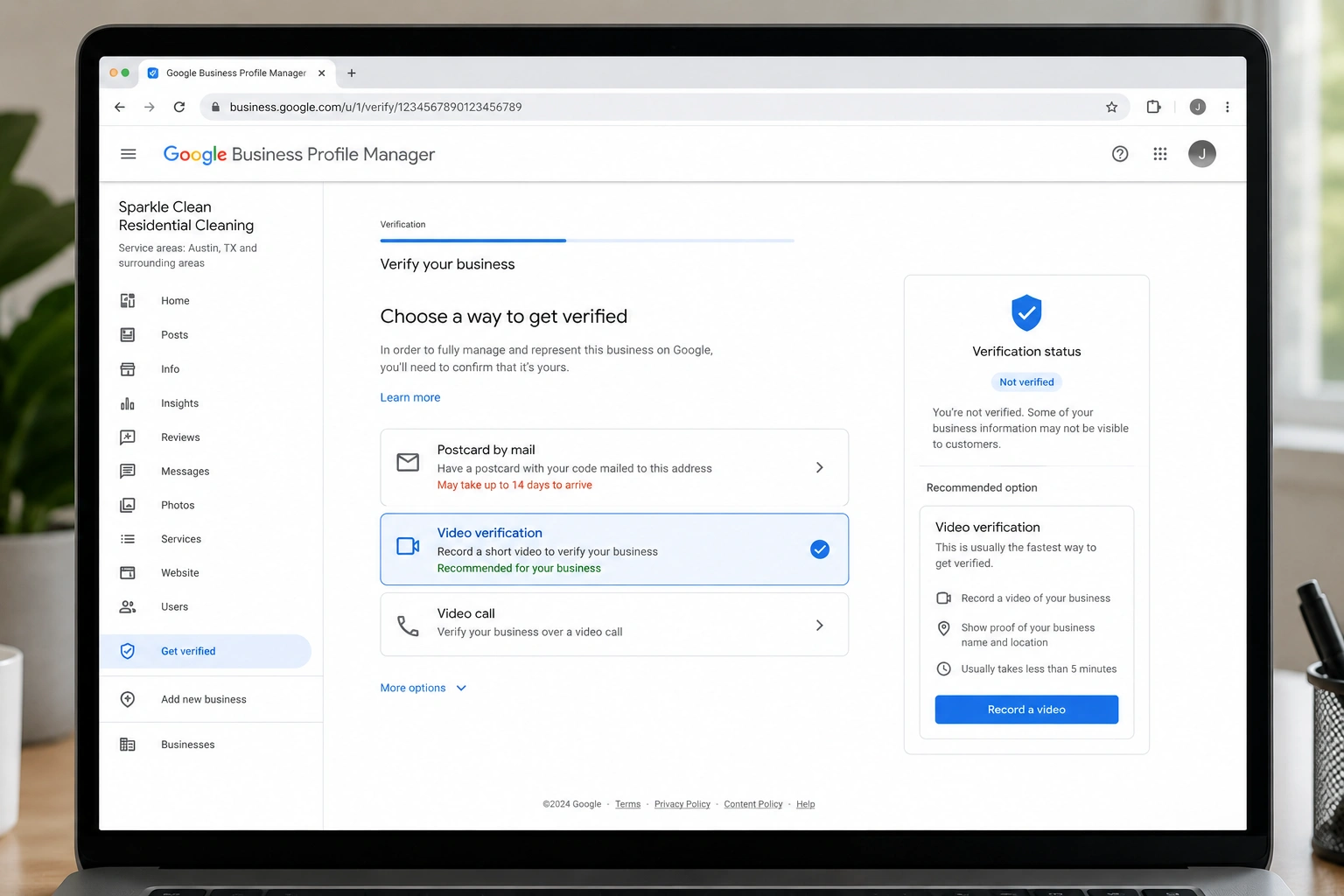1344x896 pixels.
Task: Open the Google apps grid
Action: (1160, 154)
